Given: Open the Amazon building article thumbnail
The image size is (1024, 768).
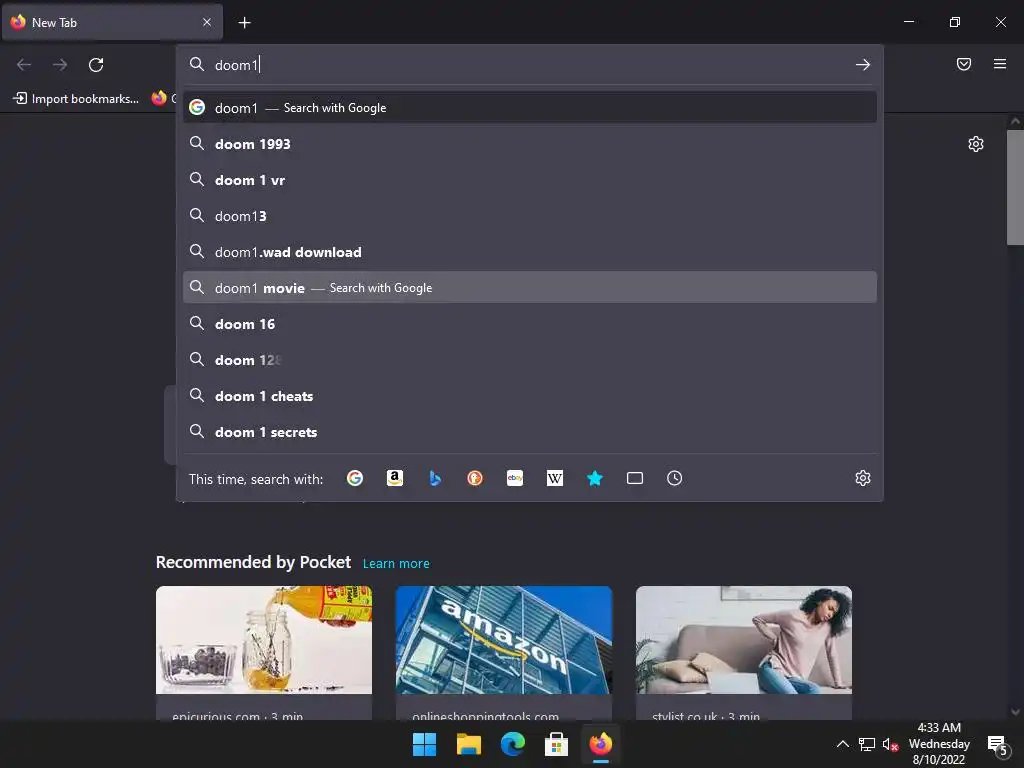Looking at the screenshot, I should tap(504, 640).
